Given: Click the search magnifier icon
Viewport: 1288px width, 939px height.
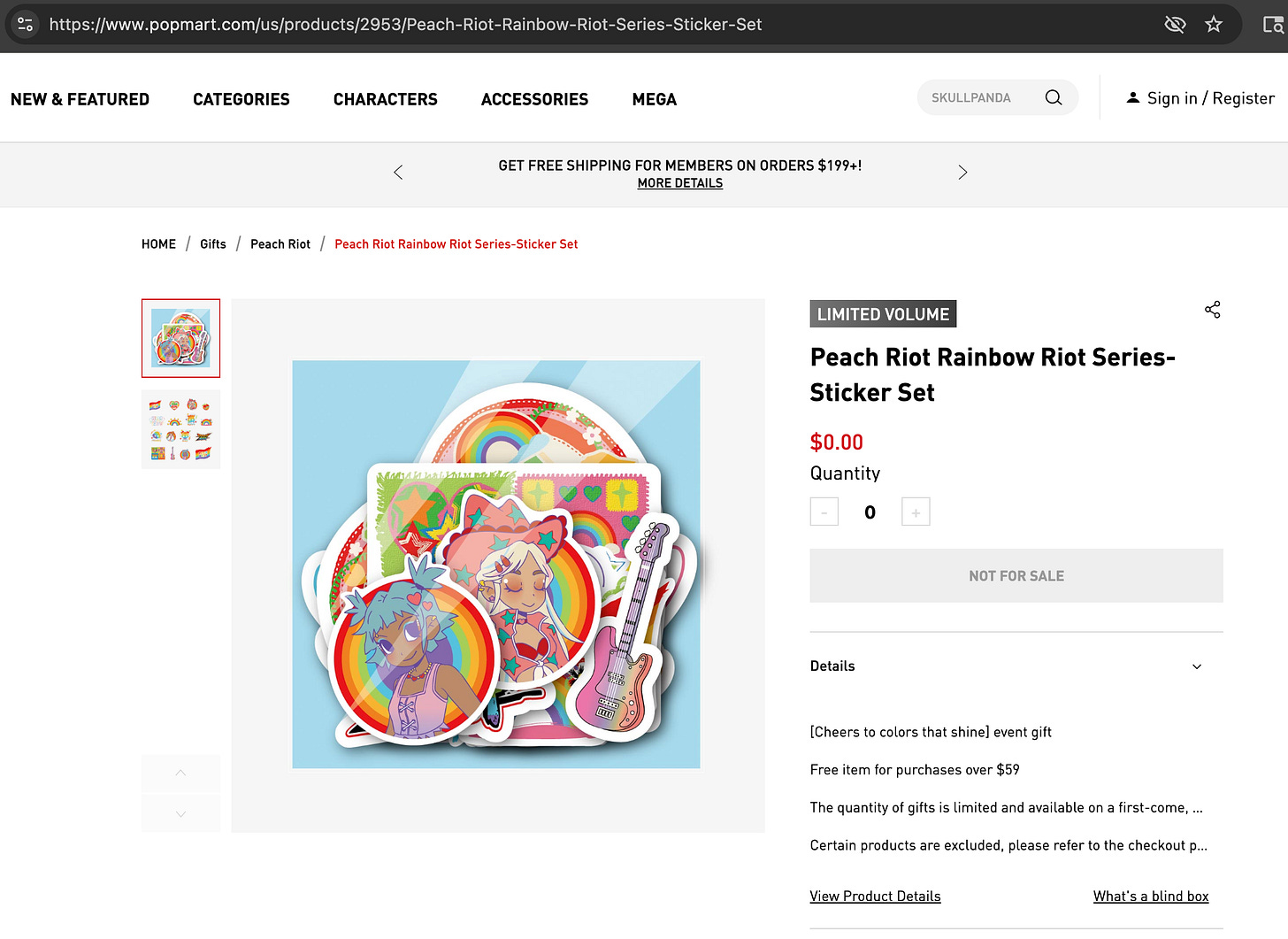Looking at the screenshot, I should click(x=1053, y=97).
